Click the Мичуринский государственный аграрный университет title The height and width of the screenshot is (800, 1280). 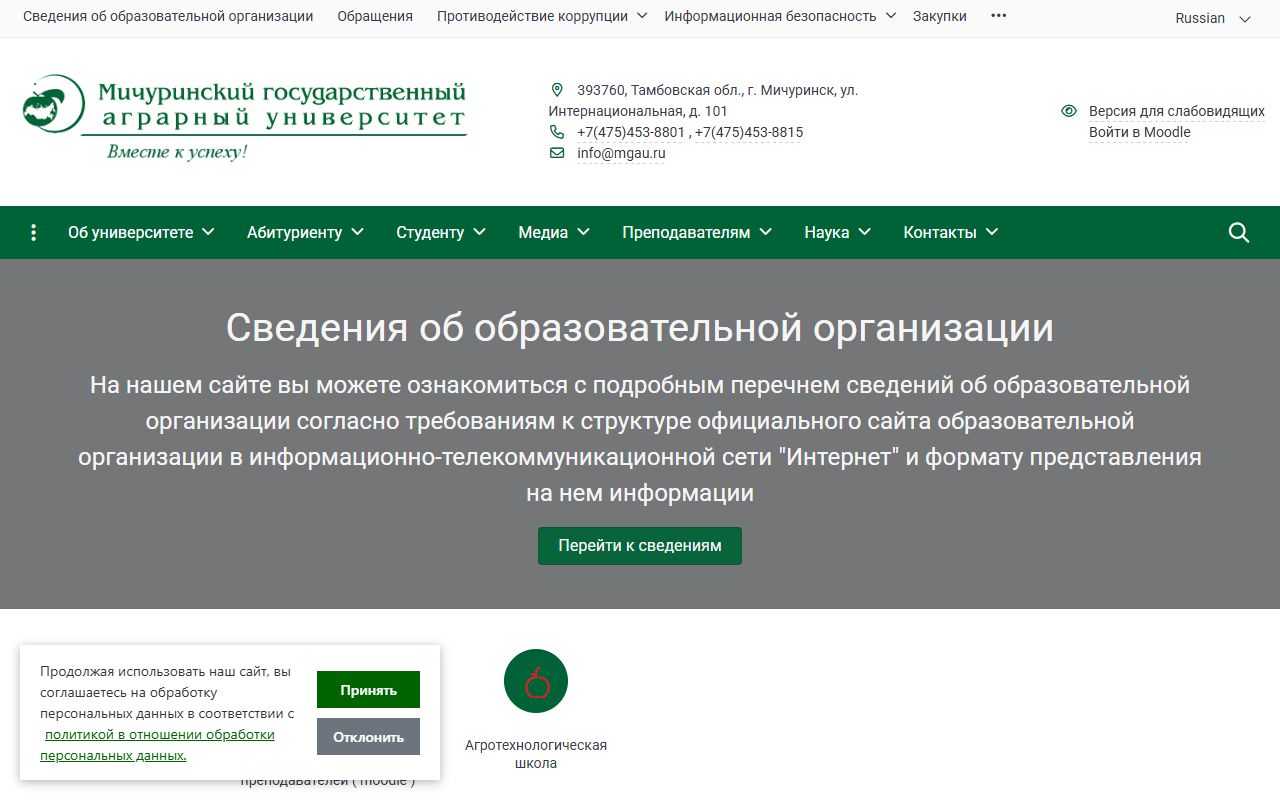282,106
